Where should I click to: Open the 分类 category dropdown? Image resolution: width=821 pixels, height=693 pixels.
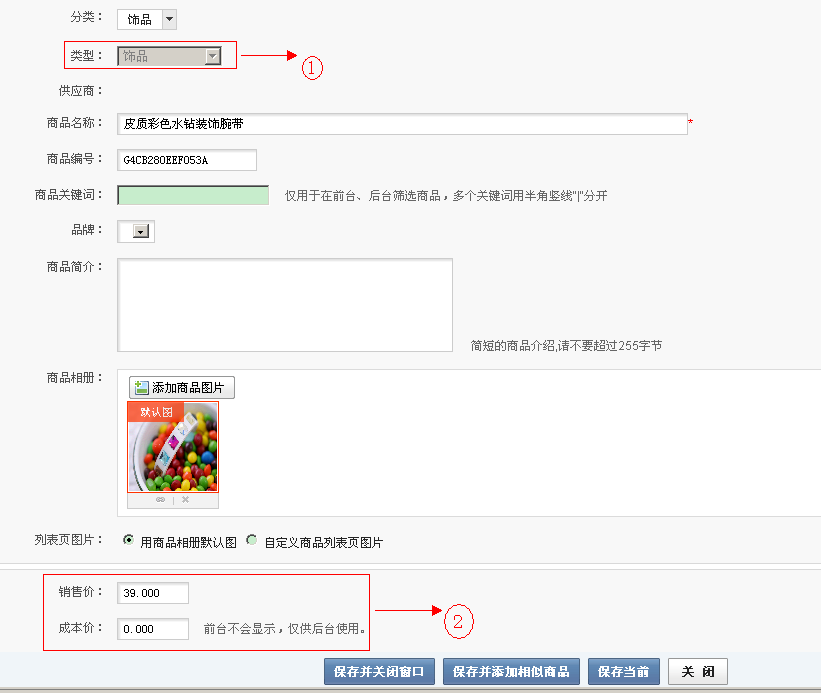tap(167, 19)
